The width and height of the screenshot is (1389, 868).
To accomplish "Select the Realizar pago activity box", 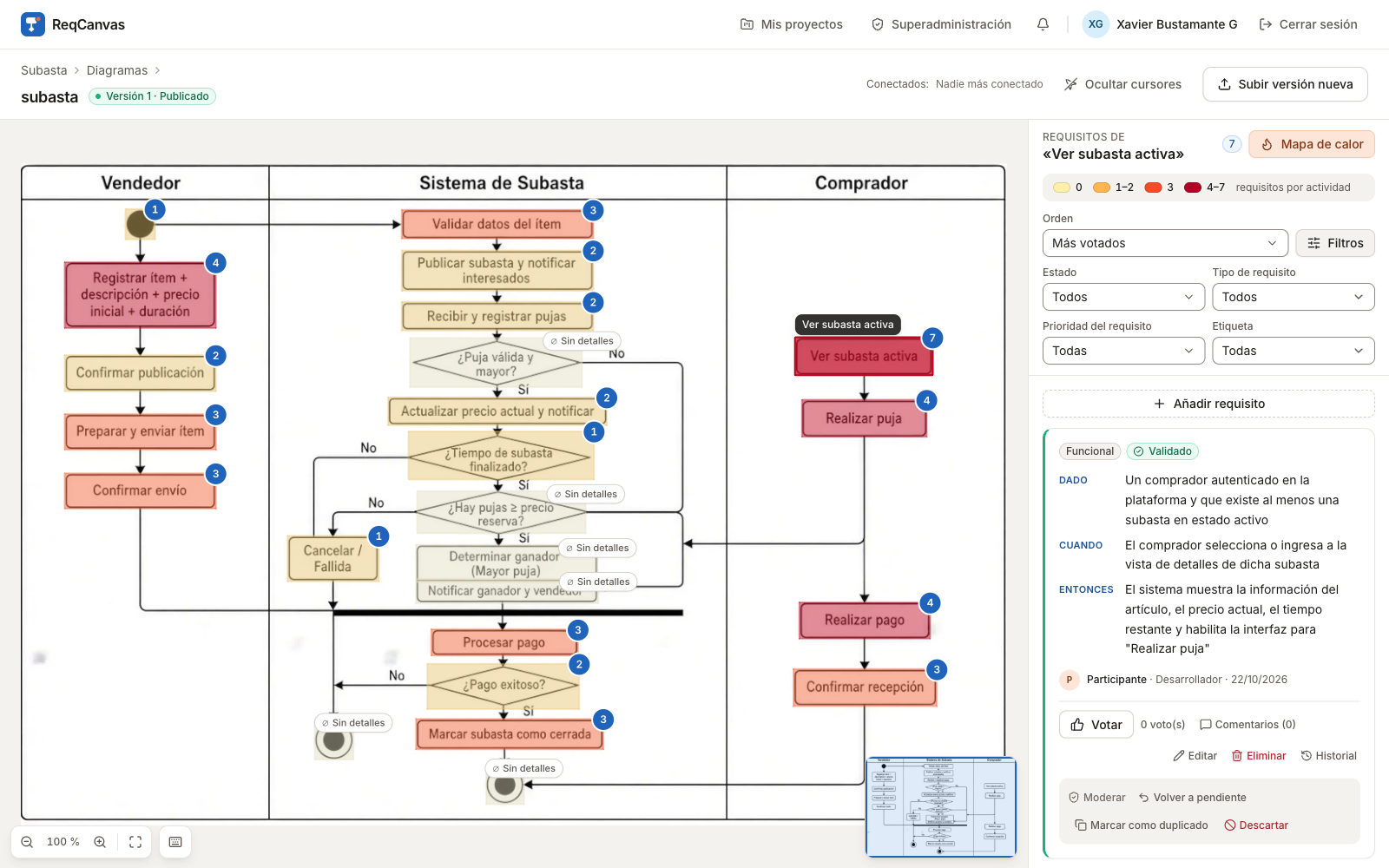I will (865, 621).
